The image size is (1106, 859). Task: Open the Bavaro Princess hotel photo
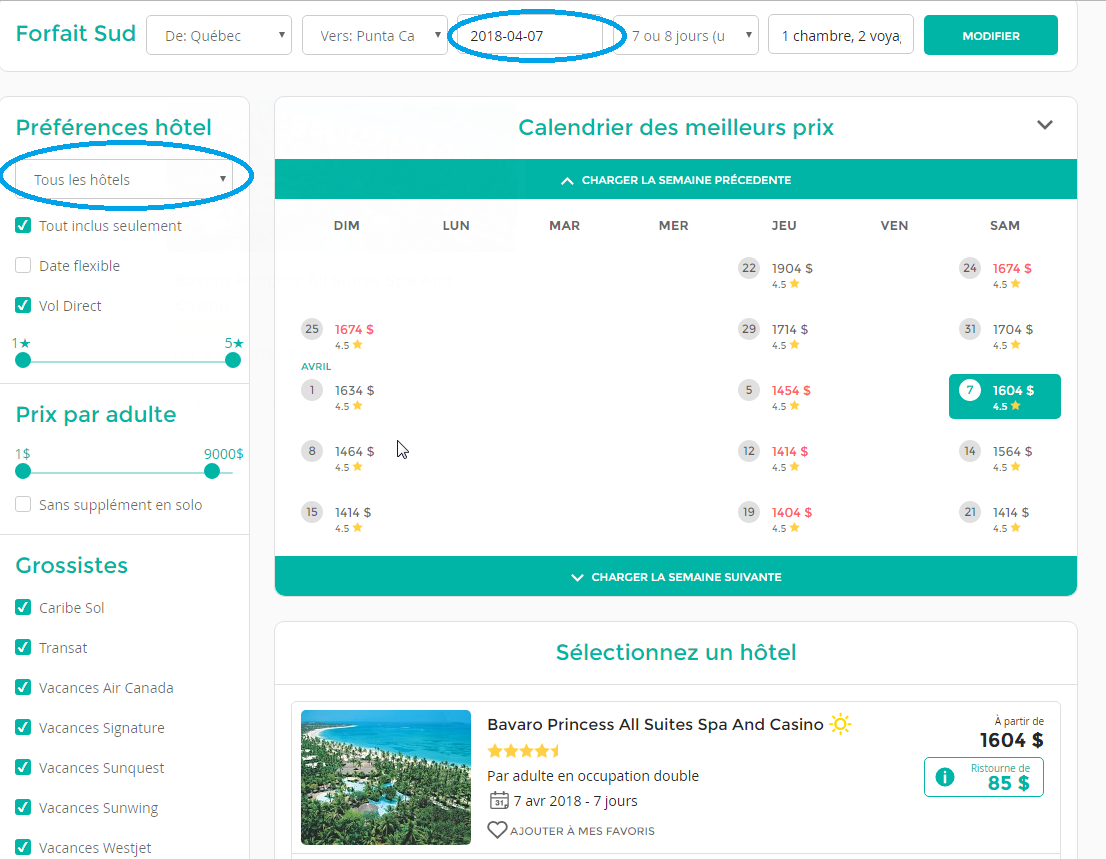[x=386, y=777]
